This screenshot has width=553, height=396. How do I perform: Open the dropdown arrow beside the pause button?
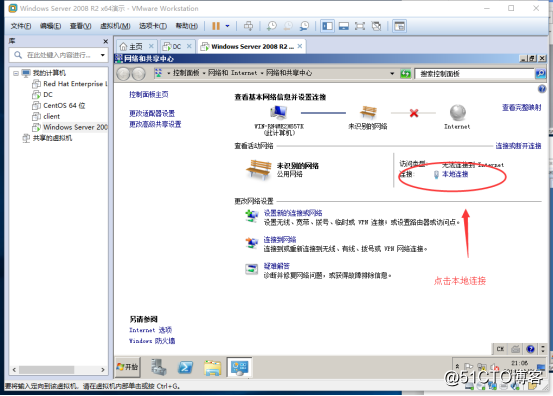tap(227, 26)
